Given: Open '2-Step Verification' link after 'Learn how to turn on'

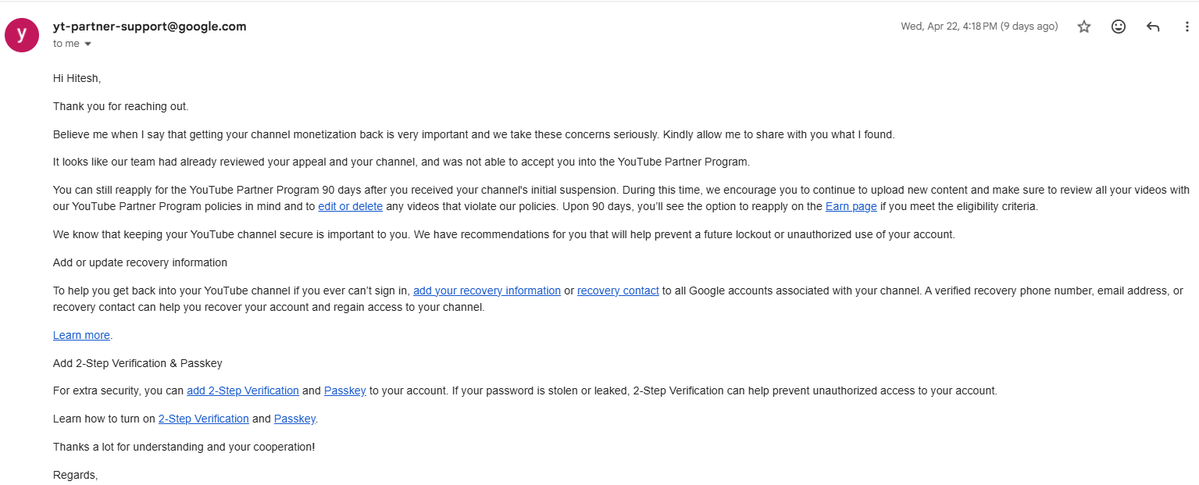Looking at the screenshot, I should (203, 418).
